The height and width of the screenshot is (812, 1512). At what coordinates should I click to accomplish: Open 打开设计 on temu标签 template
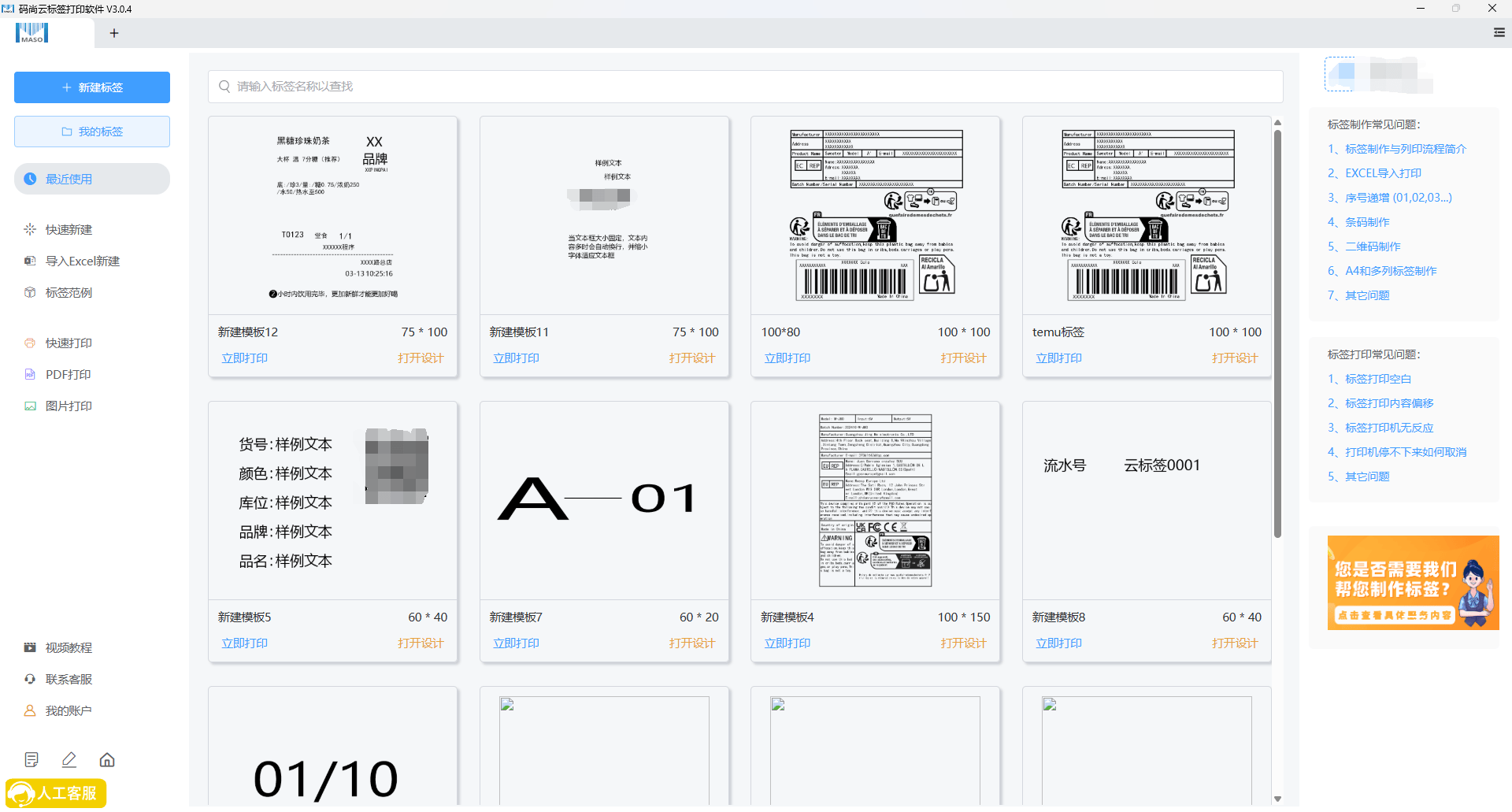tap(1235, 358)
